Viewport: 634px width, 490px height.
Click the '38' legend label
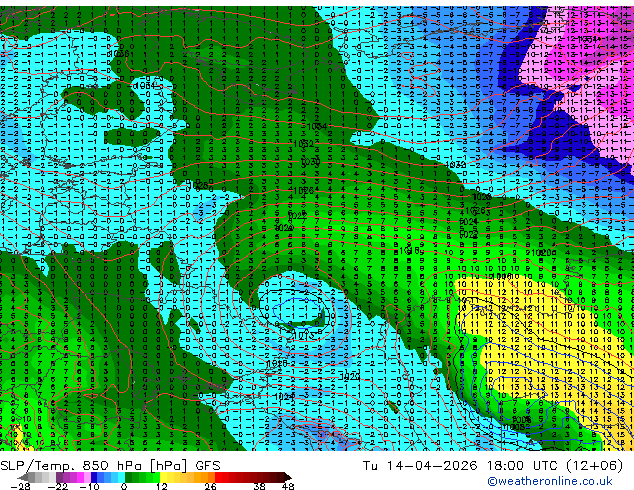pyautogui.click(x=260, y=486)
